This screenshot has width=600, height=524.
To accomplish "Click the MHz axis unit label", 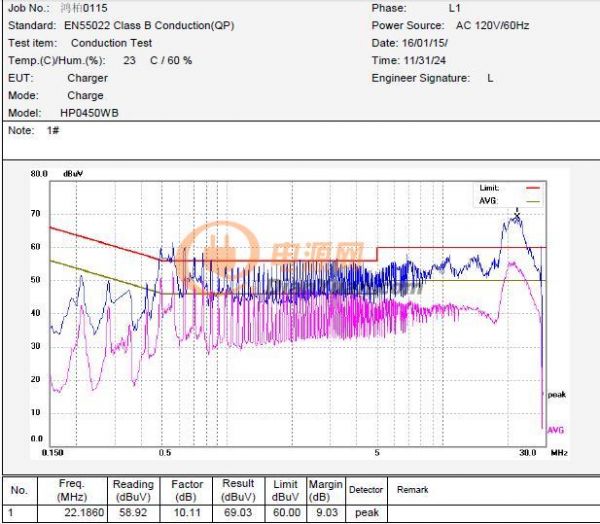I will click(559, 453).
